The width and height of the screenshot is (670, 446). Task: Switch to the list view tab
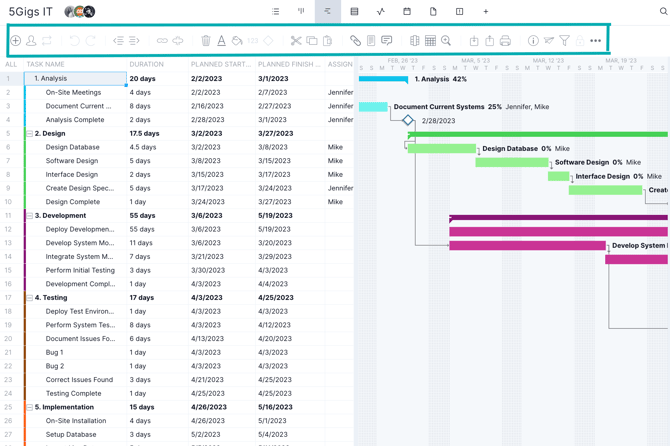tap(276, 12)
